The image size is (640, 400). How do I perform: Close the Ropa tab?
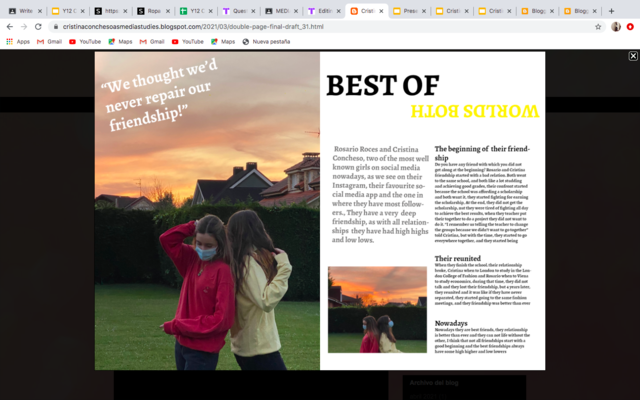coord(168,11)
